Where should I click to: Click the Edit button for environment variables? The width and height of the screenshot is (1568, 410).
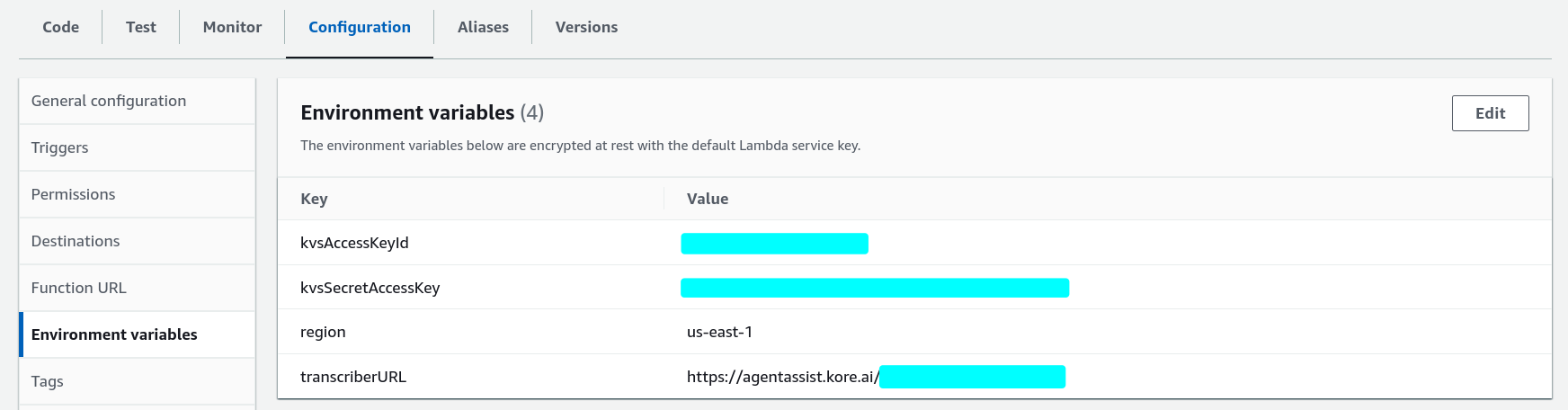pyautogui.click(x=1490, y=113)
